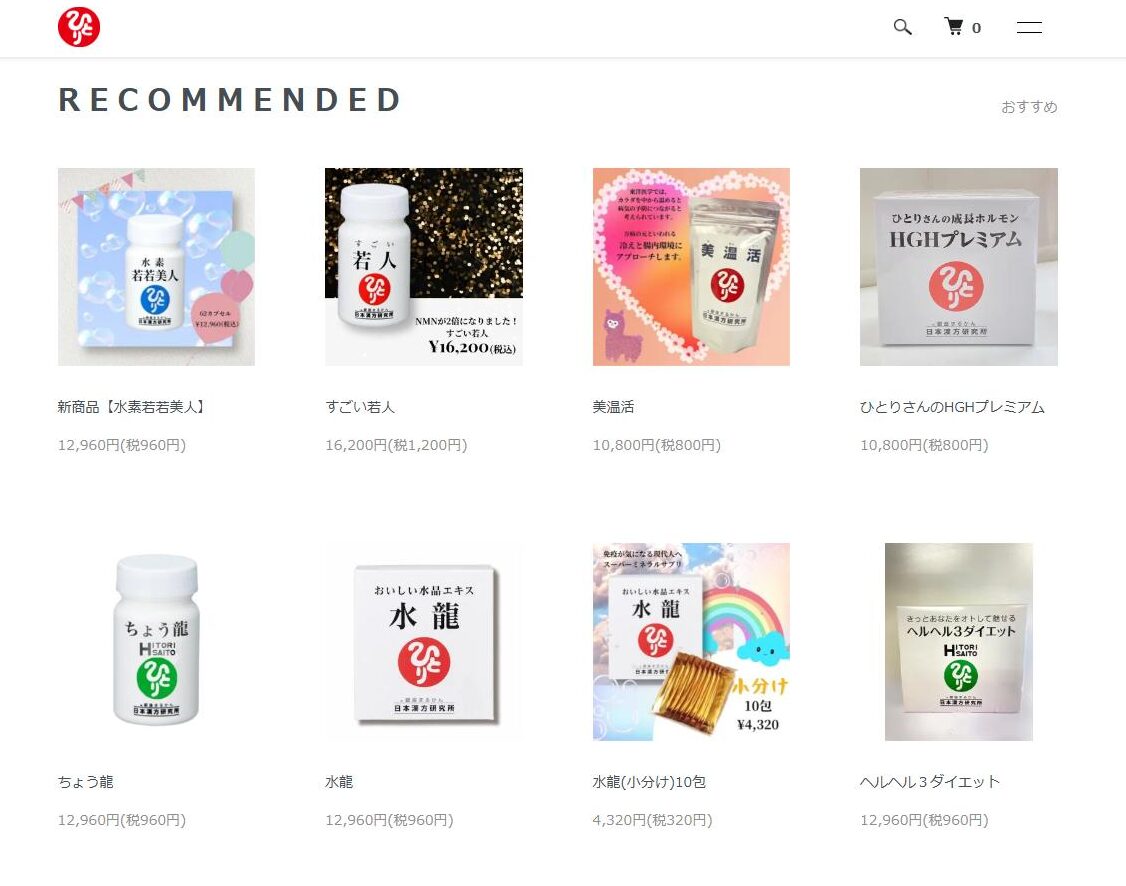Image resolution: width=1126 pixels, height=886 pixels.
Task: Click the 美温活 title link
Action: click(x=613, y=407)
